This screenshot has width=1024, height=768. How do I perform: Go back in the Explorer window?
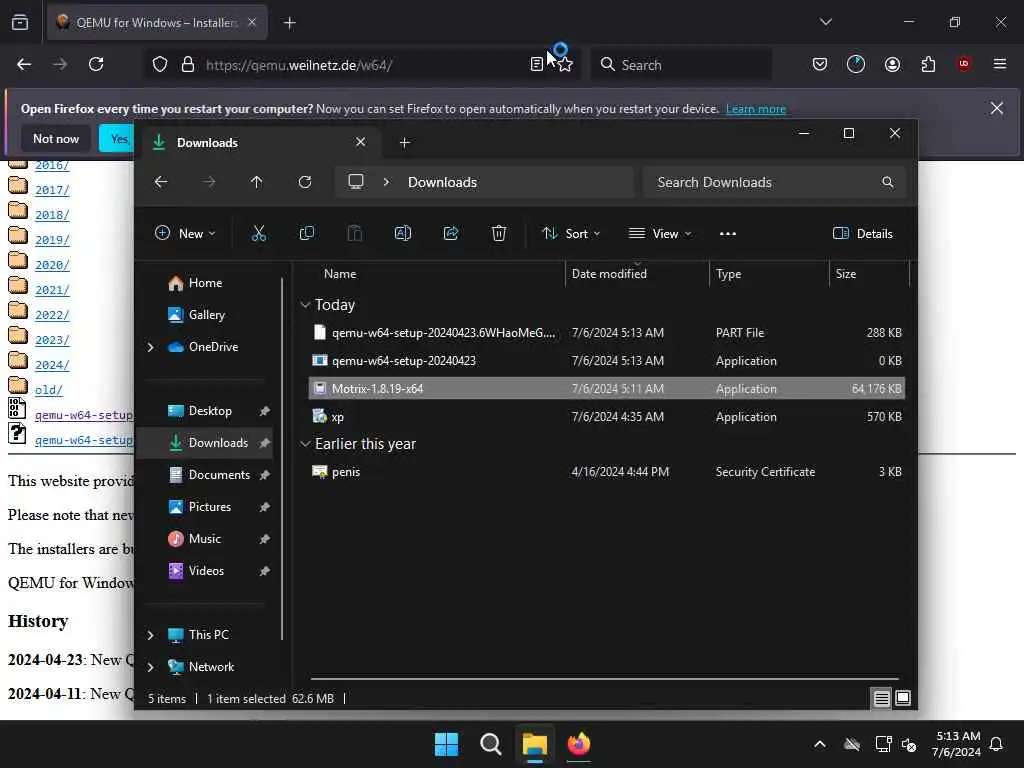161,182
